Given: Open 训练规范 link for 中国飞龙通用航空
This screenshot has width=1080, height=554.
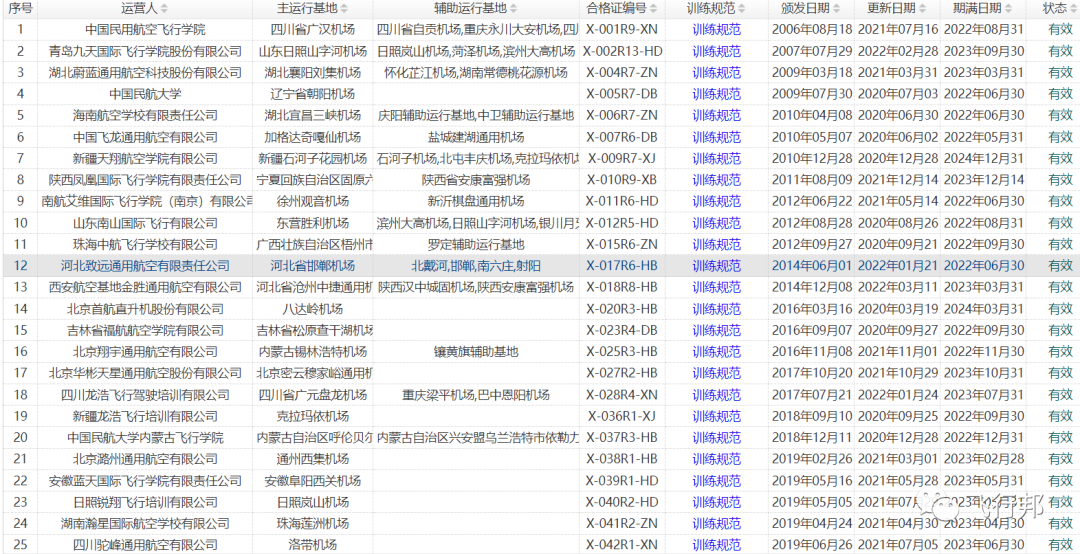Looking at the screenshot, I should pos(716,137).
